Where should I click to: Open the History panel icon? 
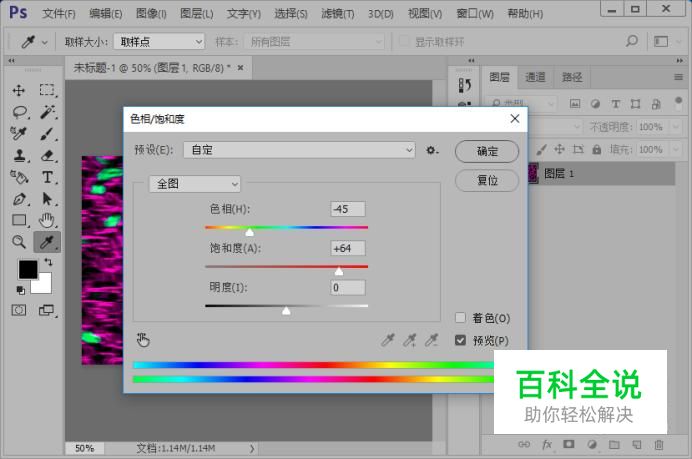click(x=464, y=85)
